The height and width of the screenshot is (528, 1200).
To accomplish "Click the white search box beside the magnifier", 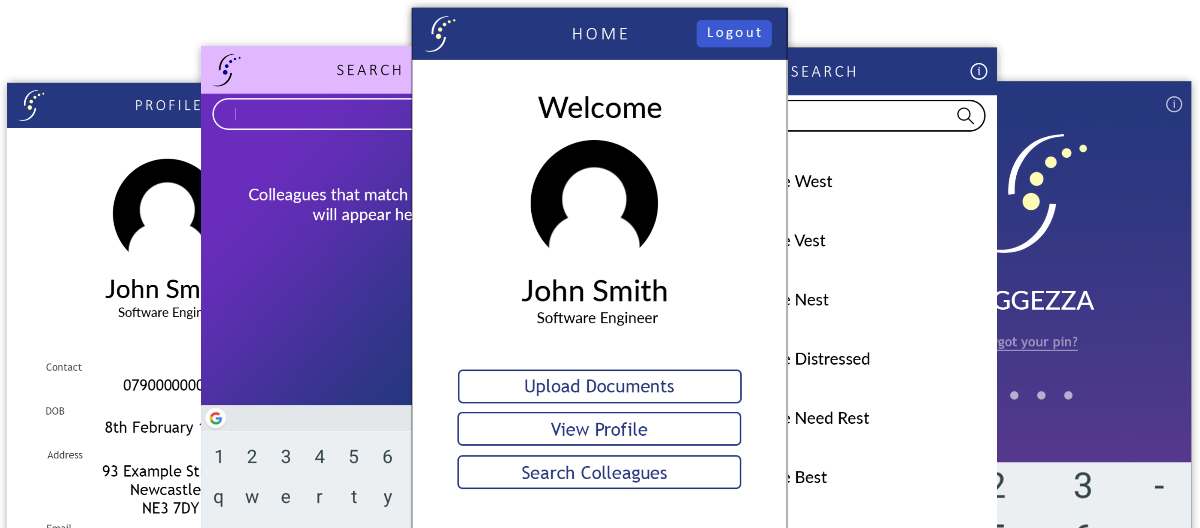I will click(x=870, y=116).
